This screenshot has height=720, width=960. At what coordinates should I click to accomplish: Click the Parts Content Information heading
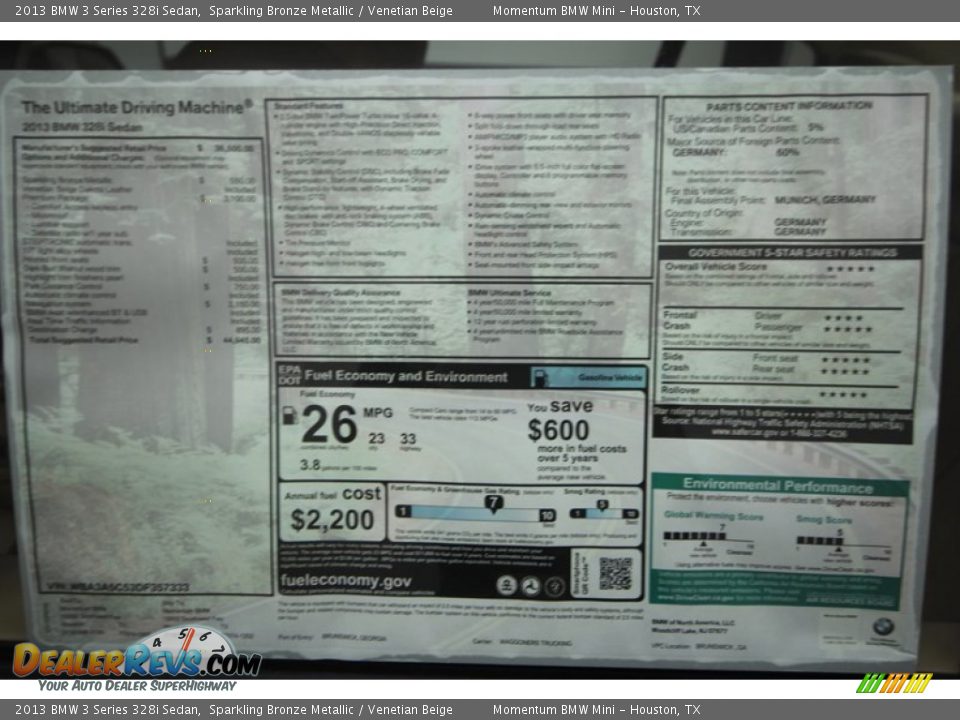click(789, 106)
